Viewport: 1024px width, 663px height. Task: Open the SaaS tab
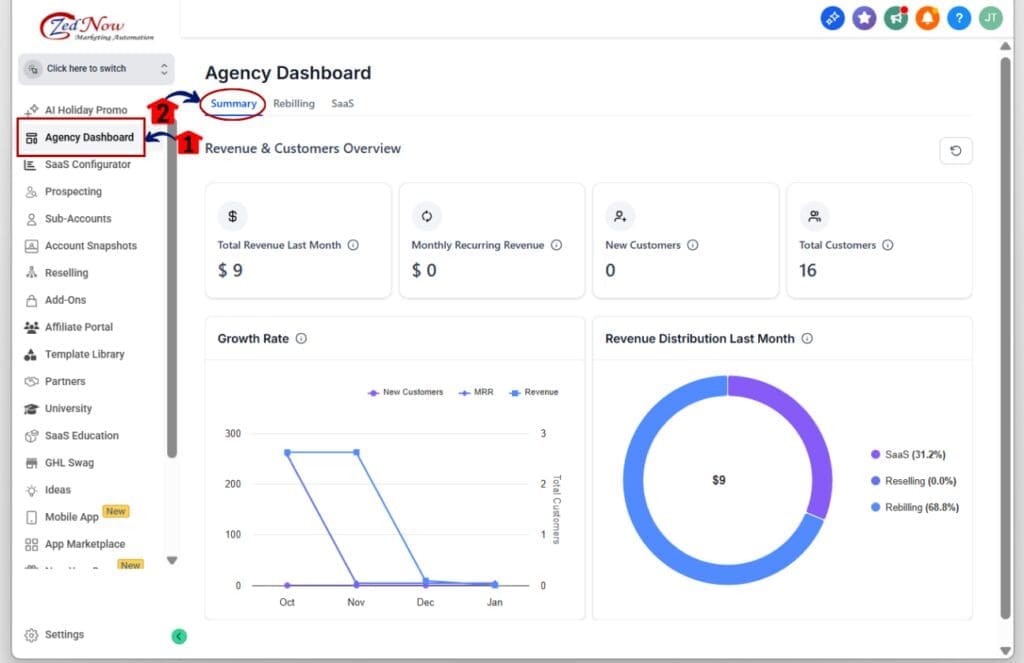342,103
